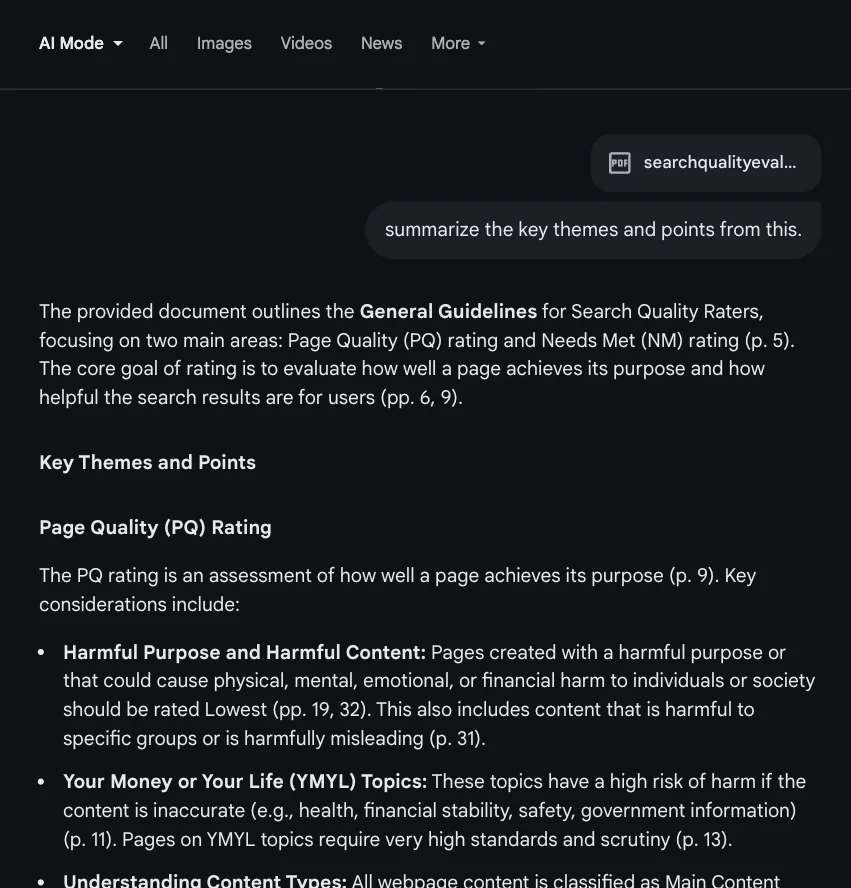Click the '(p. 13)' page citation

700,839
